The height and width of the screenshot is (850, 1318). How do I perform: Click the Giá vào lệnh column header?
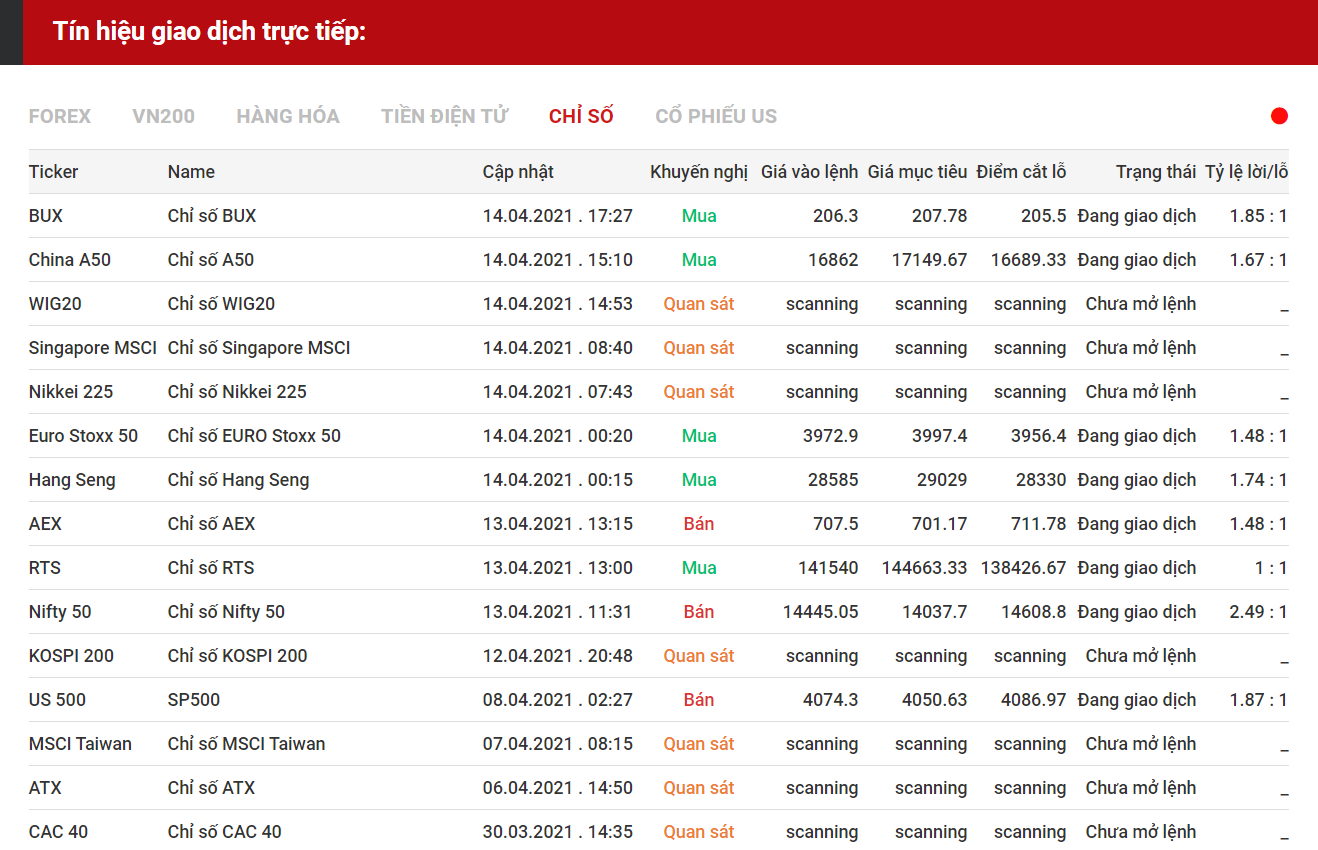(x=809, y=172)
